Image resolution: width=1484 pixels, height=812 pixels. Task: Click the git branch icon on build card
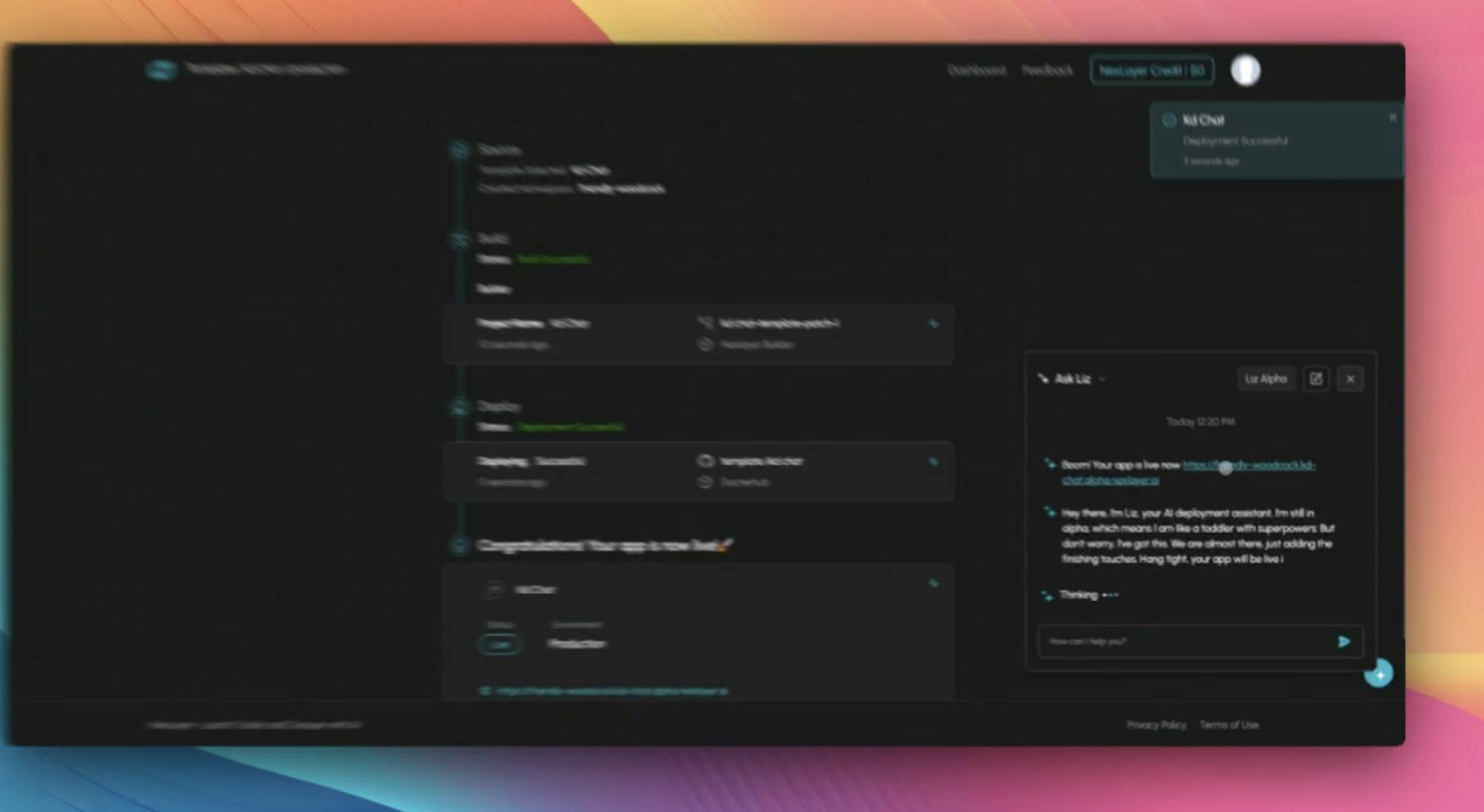pos(705,323)
